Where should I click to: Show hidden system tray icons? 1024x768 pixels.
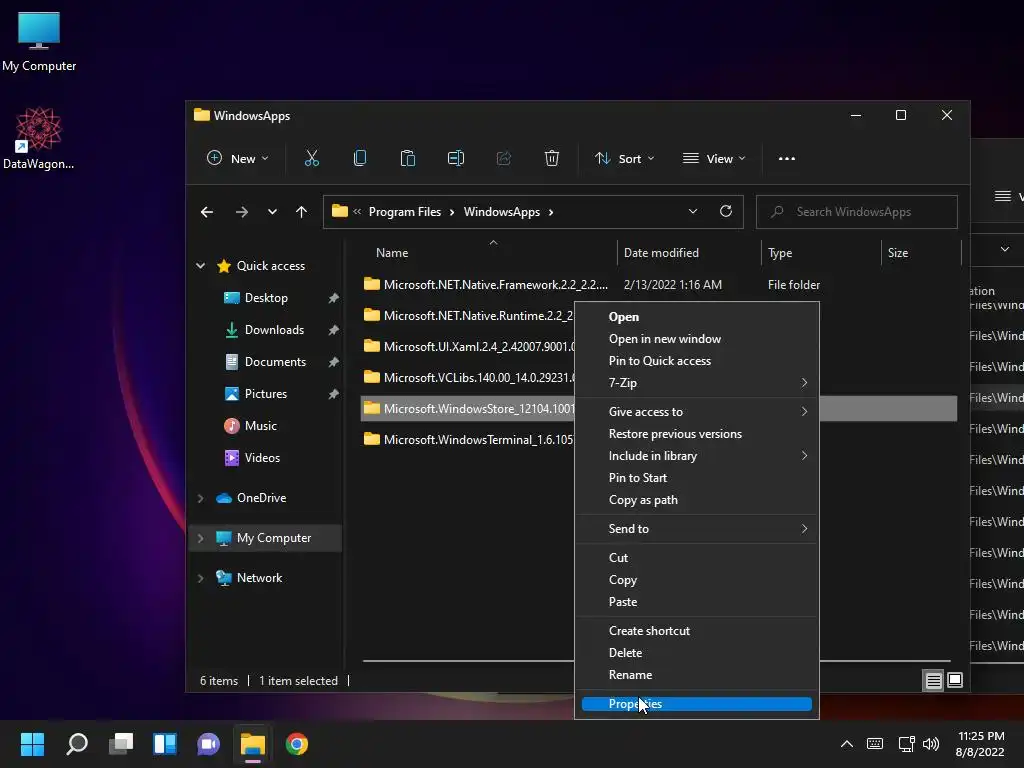coord(846,744)
